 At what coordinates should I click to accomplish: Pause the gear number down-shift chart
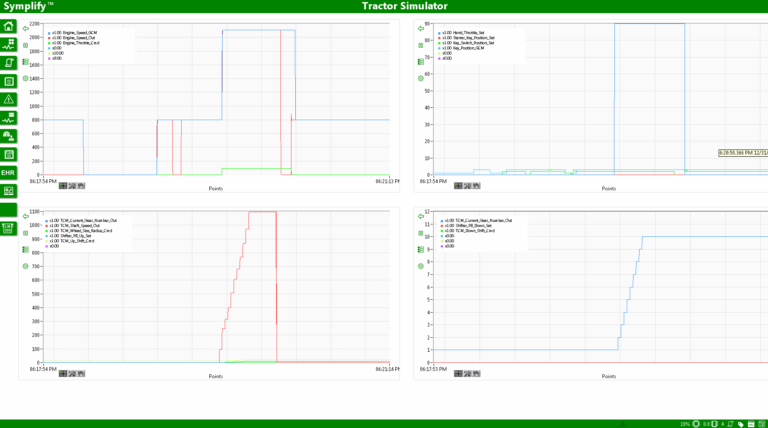pos(421,233)
